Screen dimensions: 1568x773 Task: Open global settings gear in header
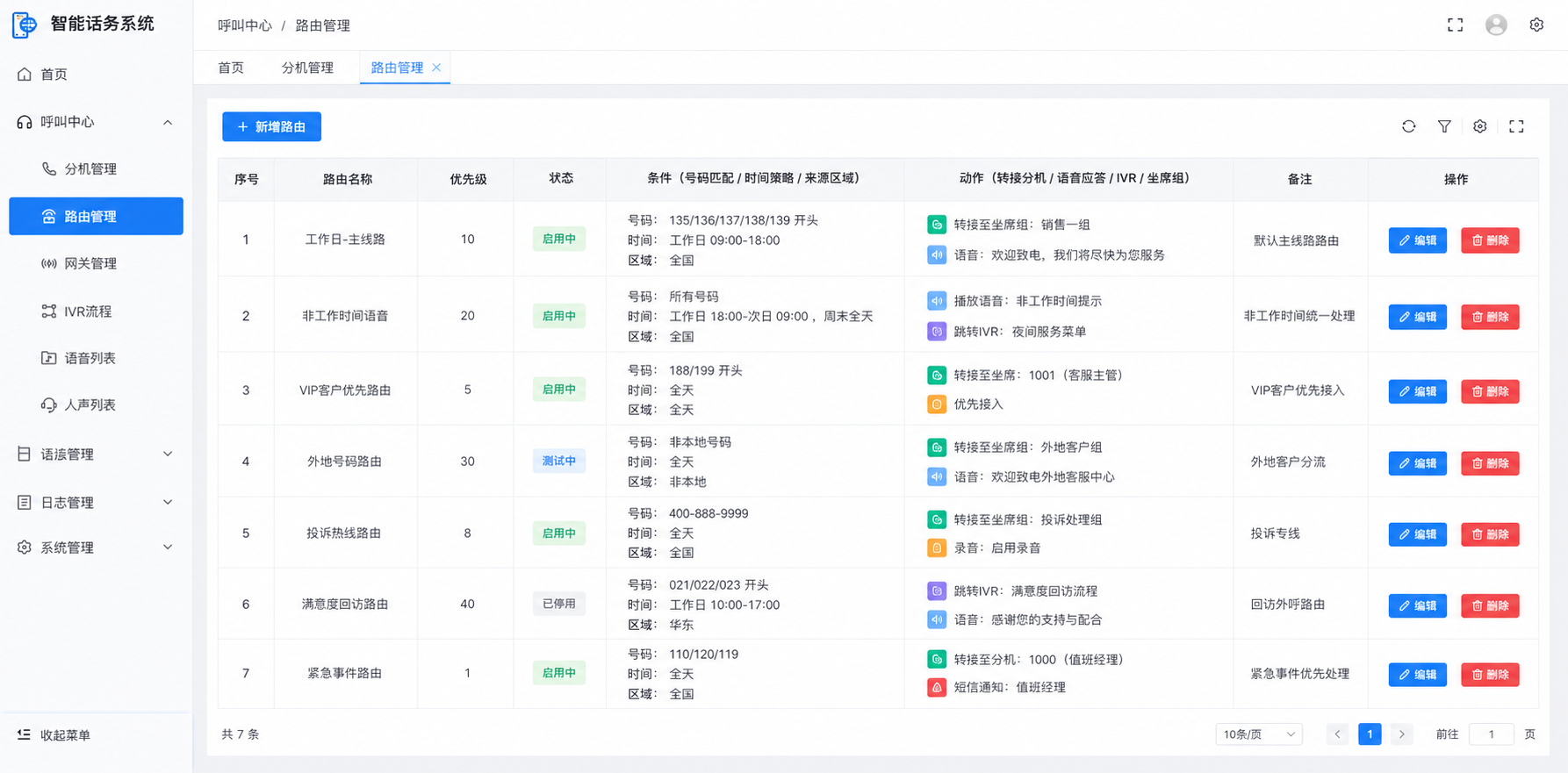point(1536,25)
